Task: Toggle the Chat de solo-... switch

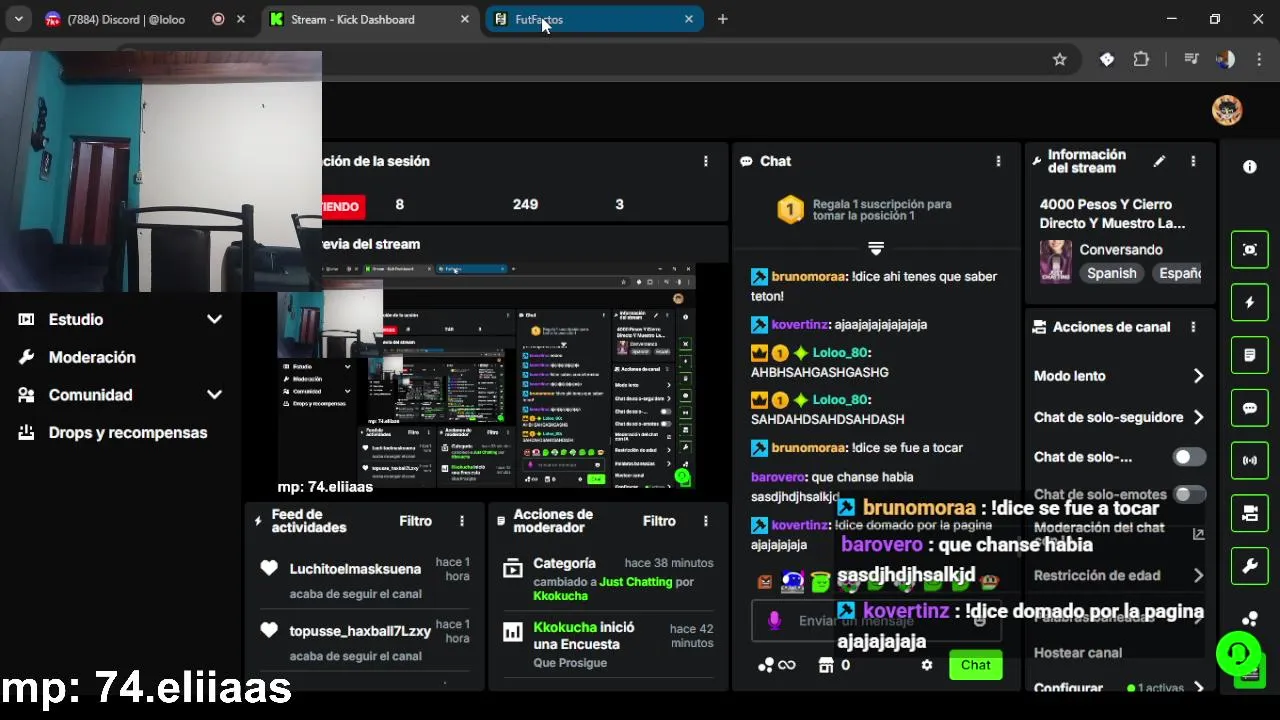Action: point(1189,457)
